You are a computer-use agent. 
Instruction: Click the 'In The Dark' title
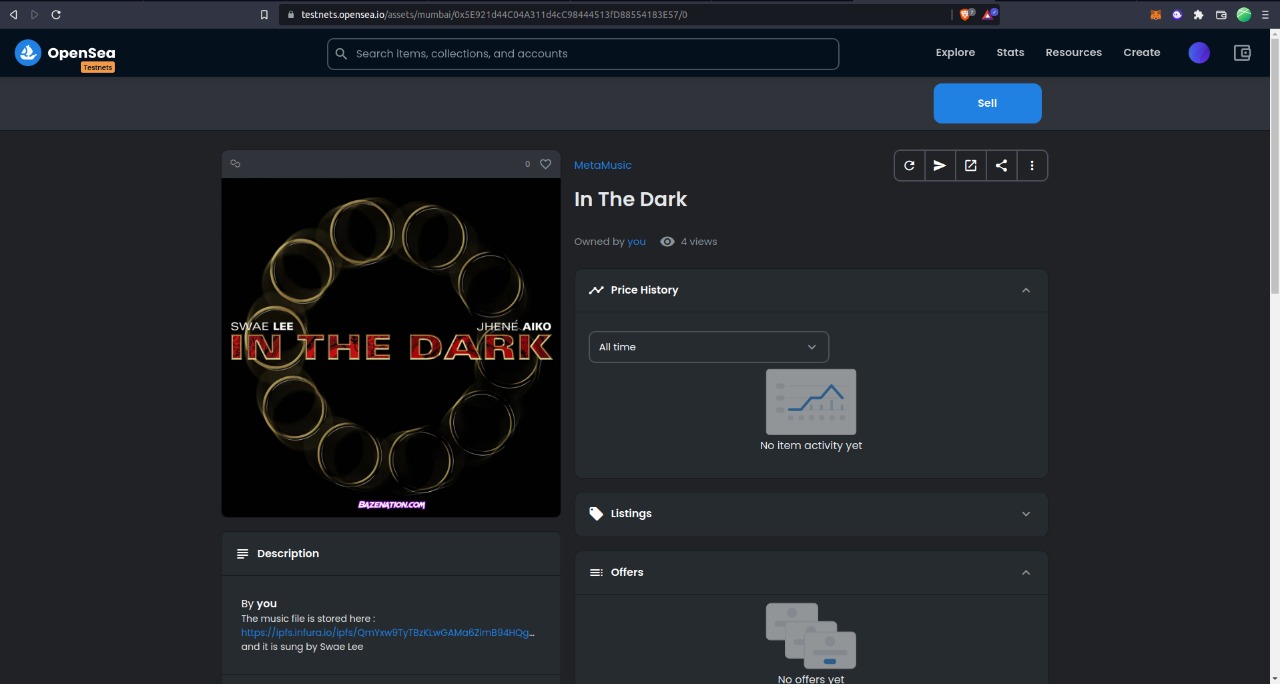click(630, 199)
